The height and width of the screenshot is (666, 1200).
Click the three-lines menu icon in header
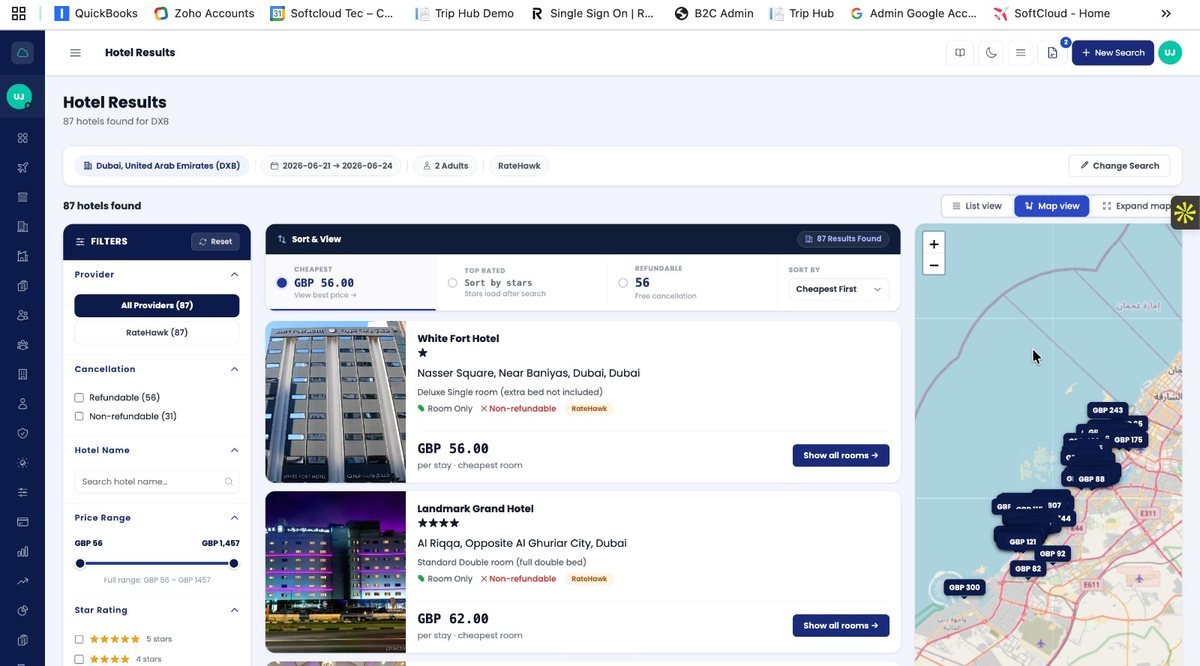coord(1021,53)
